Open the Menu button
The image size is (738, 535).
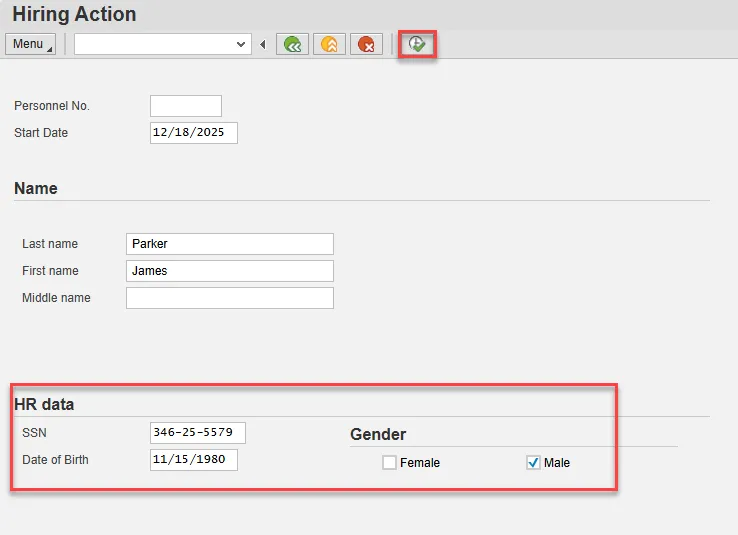tap(31, 44)
